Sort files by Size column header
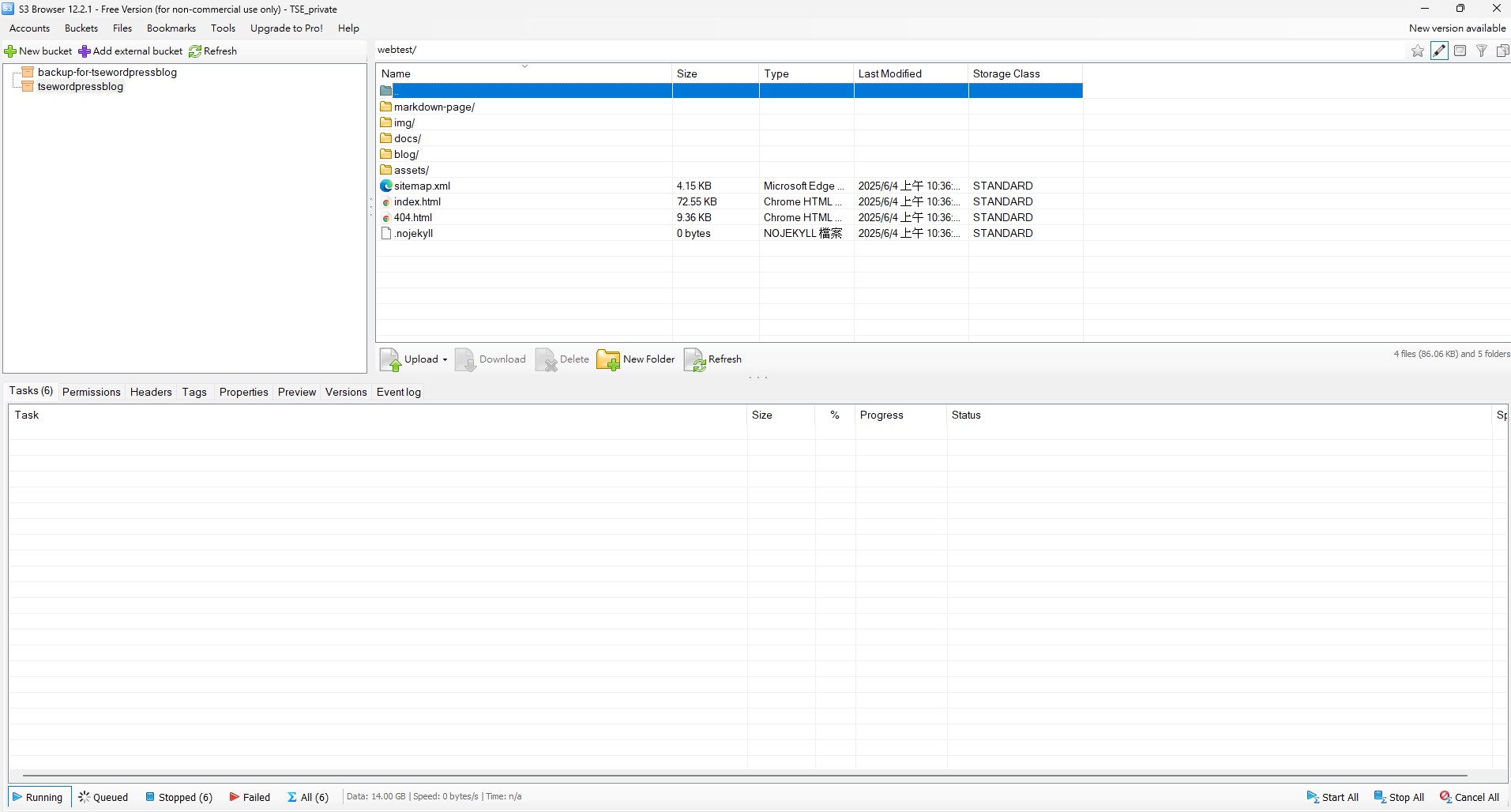This screenshot has width=1511, height=812. tap(716, 73)
